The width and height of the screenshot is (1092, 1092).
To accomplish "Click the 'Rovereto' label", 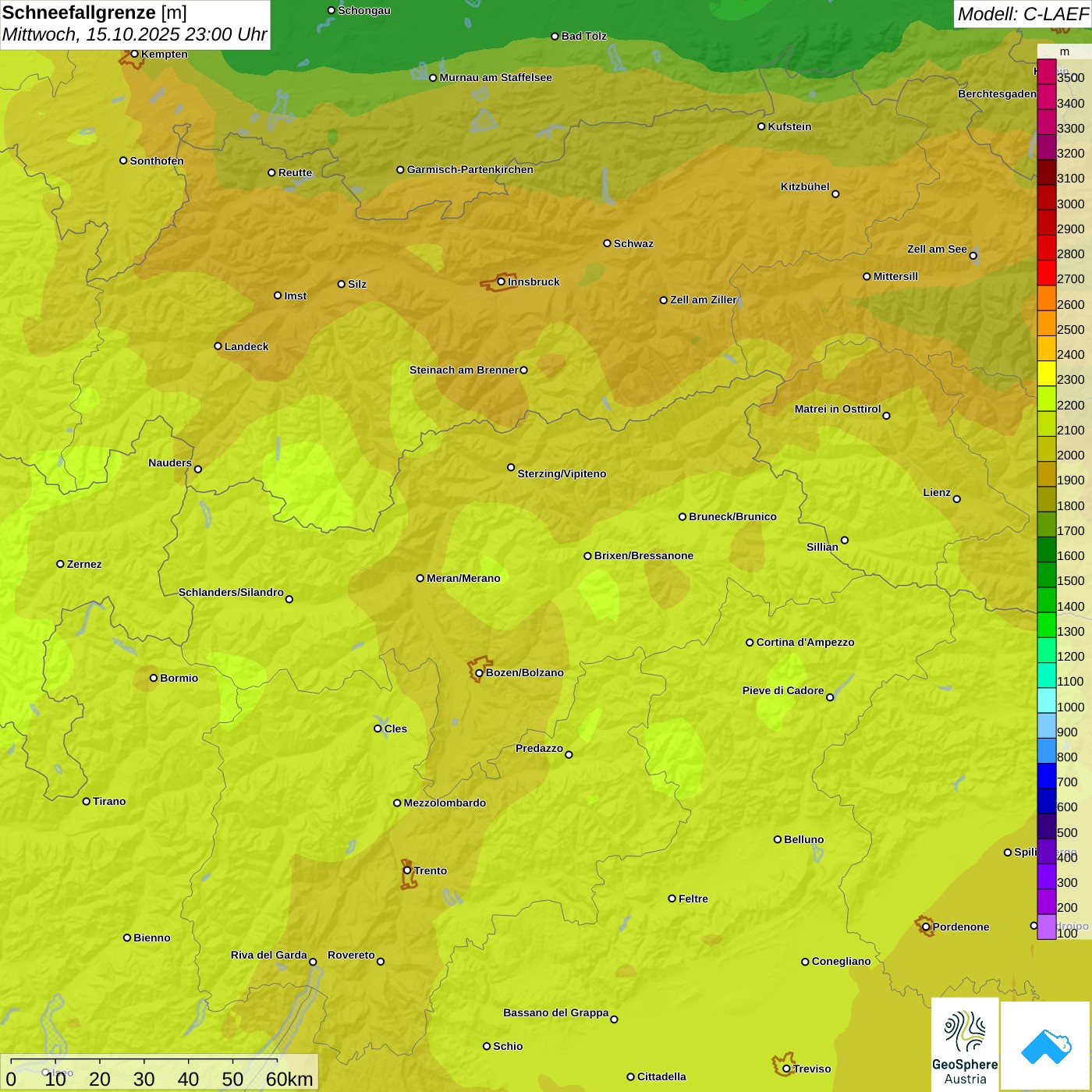I will click(352, 955).
